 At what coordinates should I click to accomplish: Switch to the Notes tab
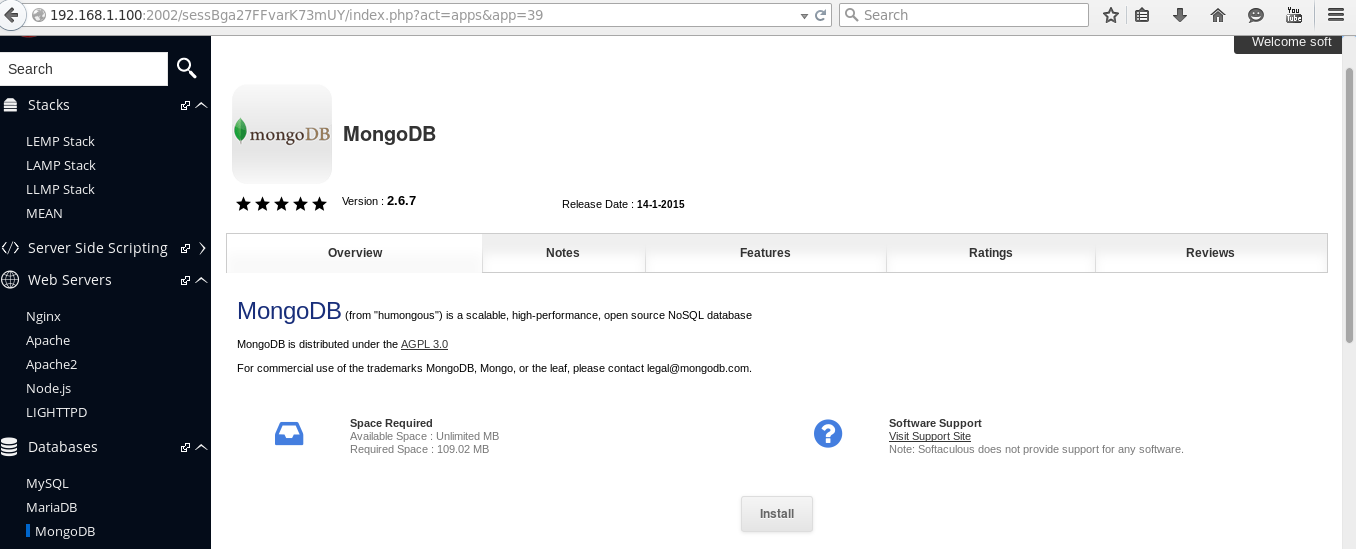tap(563, 253)
